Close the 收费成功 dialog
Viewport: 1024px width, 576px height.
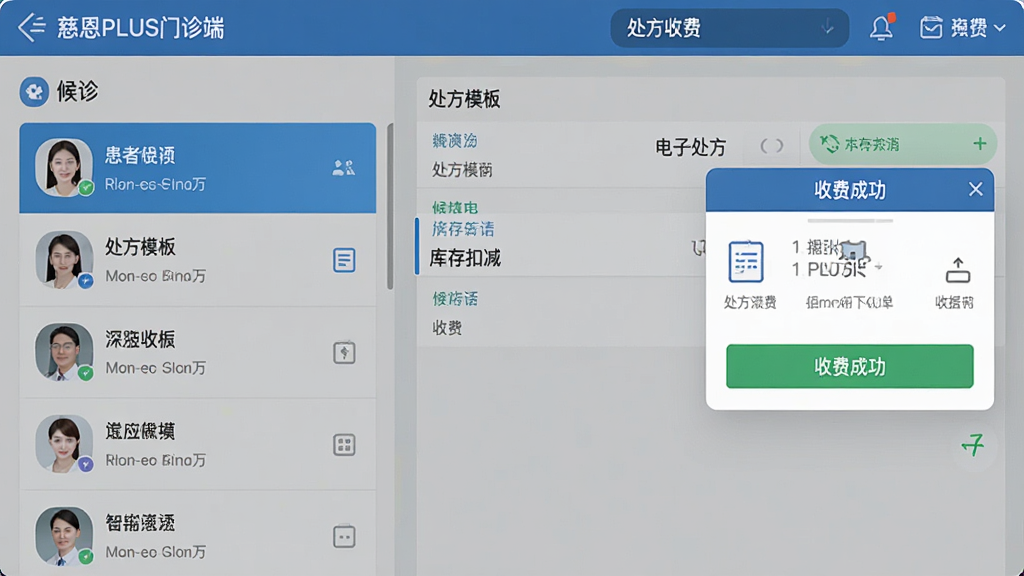click(976, 189)
